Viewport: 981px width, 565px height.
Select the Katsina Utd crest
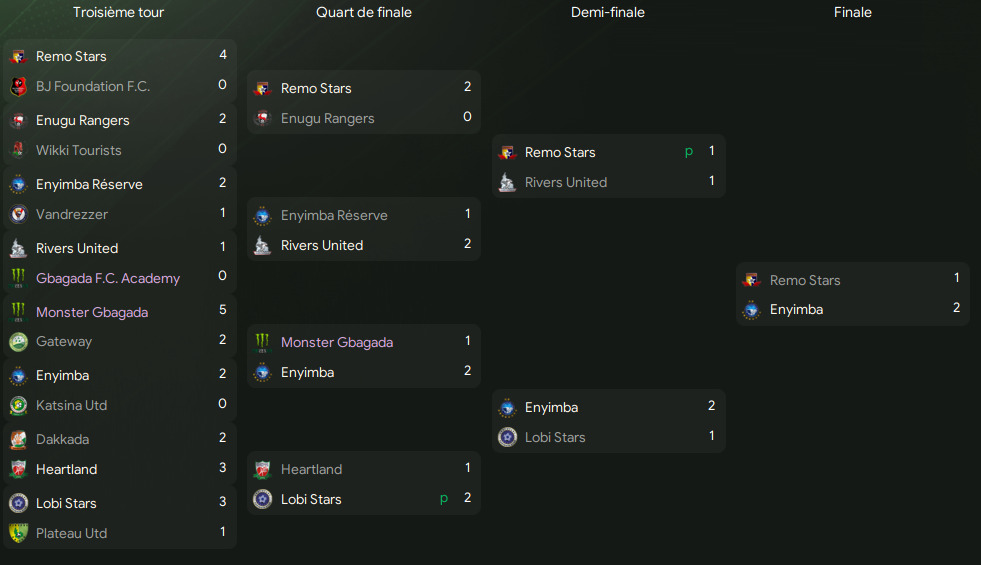[18, 406]
